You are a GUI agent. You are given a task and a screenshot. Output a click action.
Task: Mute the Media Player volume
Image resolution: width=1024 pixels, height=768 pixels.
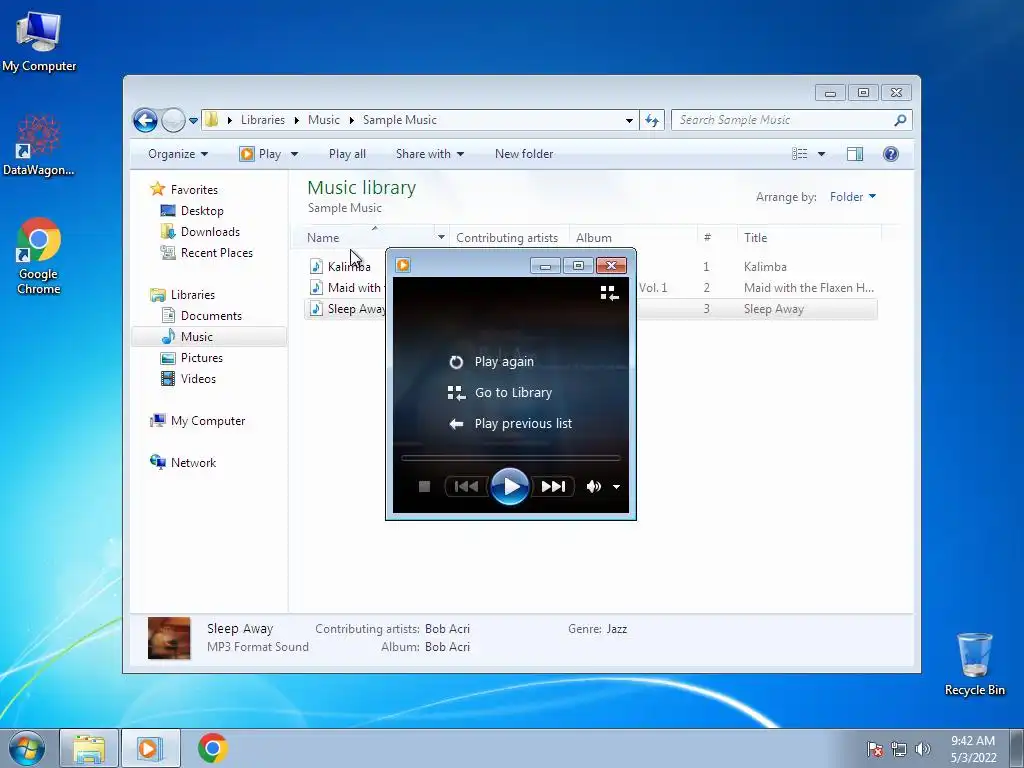click(x=593, y=487)
